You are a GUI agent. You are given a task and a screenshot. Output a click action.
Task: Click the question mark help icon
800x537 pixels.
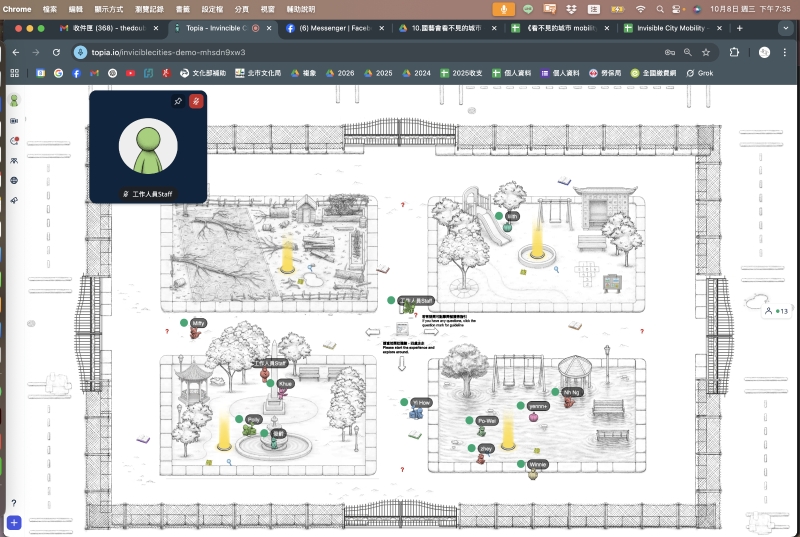[14, 503]
